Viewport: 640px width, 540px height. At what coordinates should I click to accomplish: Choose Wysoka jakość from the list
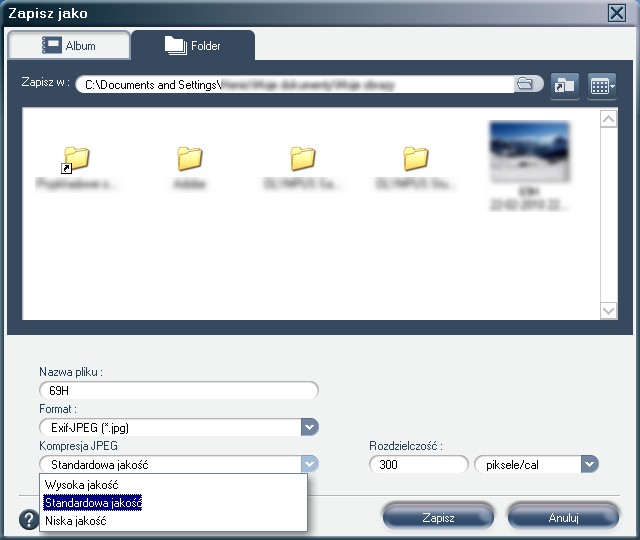click(x=82, y=485)
